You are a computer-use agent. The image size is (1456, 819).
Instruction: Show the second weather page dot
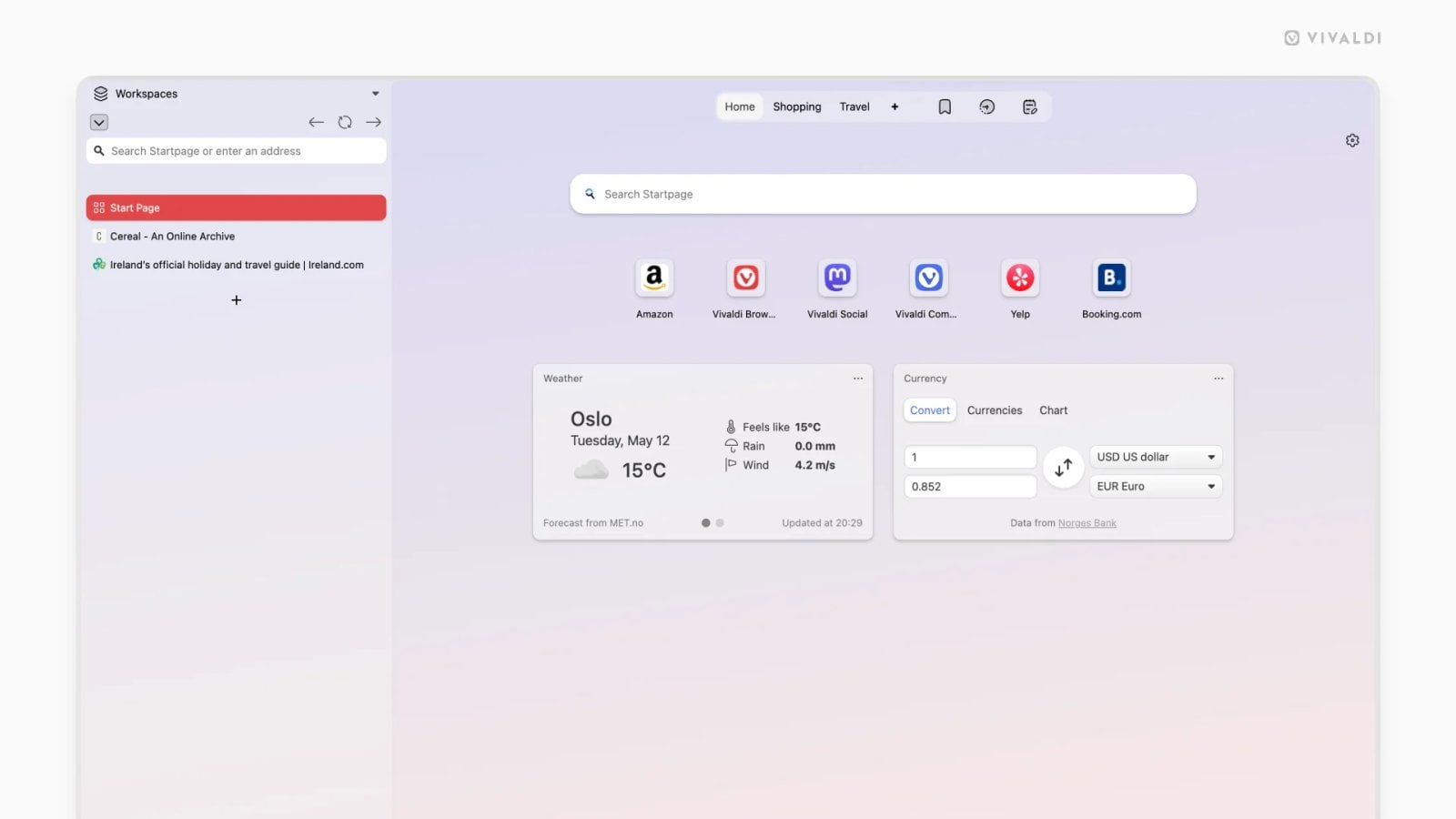click(720, 523)
